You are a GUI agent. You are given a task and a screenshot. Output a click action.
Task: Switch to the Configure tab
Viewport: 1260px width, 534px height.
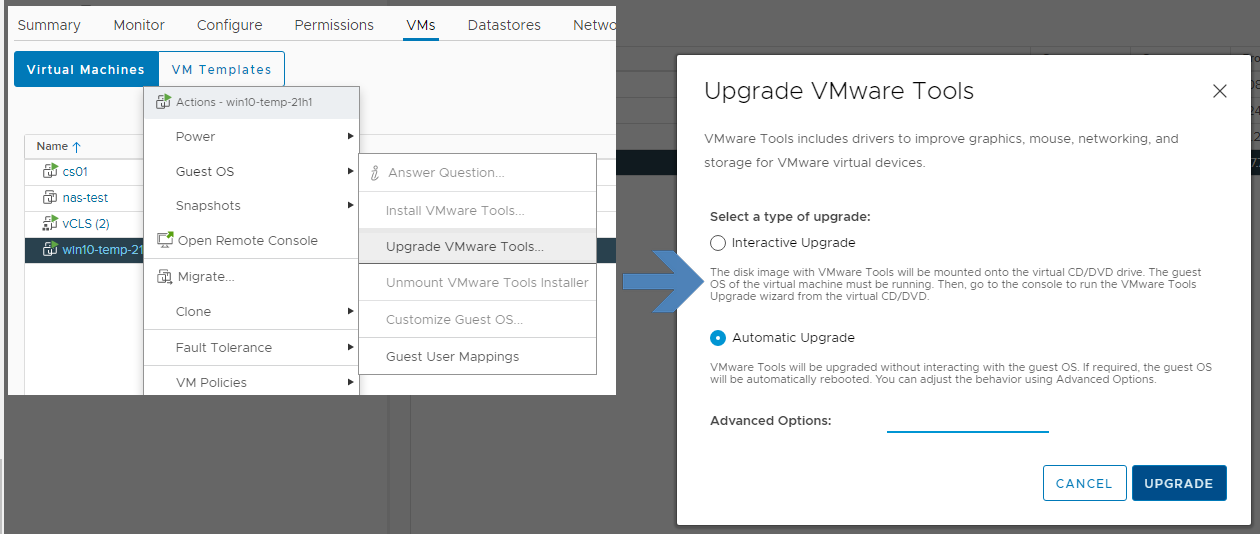[230, 25]
